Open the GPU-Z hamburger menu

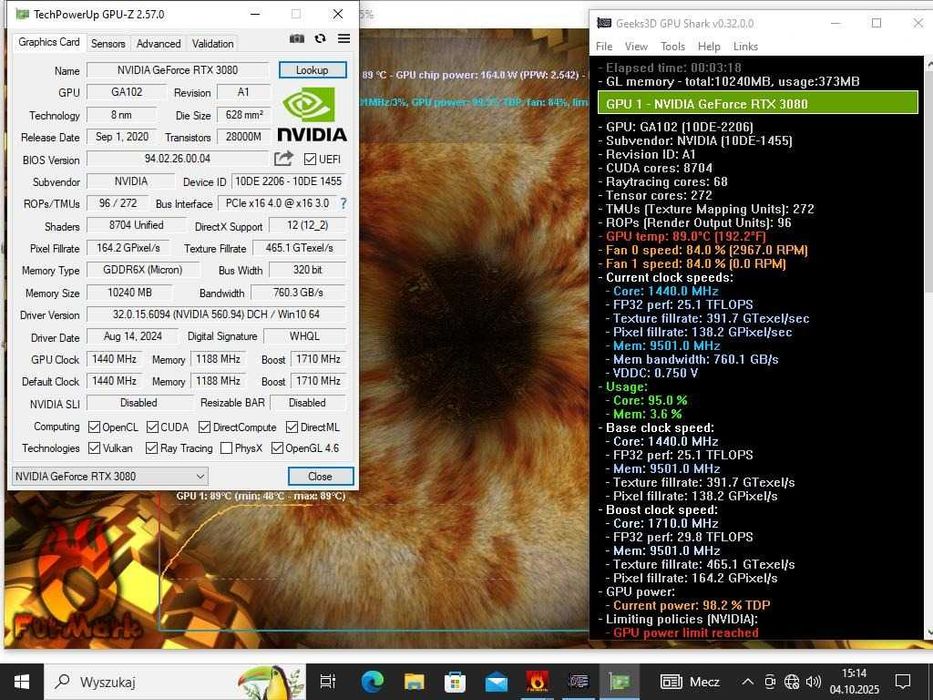(343, 39)
